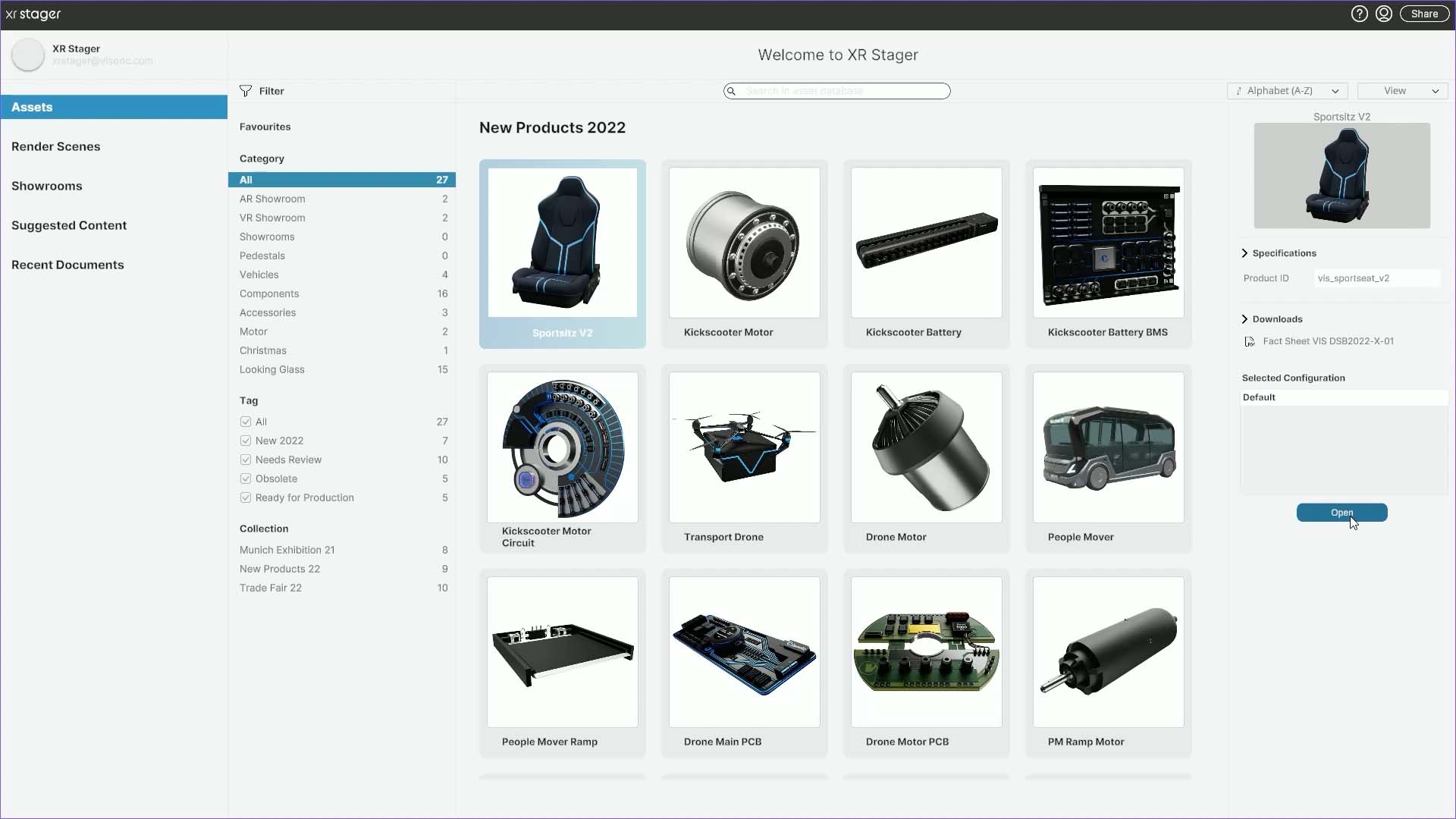Go to Render Scenes section
Image resolution: width=1456 pixels, height=819 pixels.
point(55,146)
